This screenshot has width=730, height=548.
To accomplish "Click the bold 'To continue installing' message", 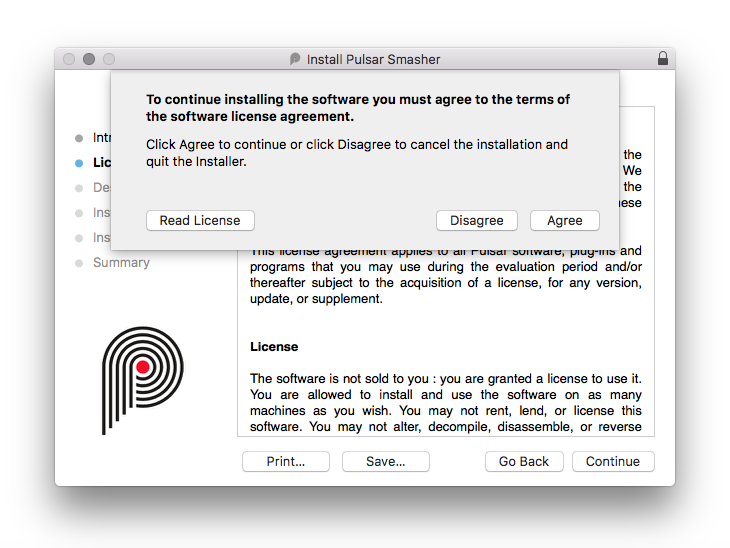I will click(358, 108).
